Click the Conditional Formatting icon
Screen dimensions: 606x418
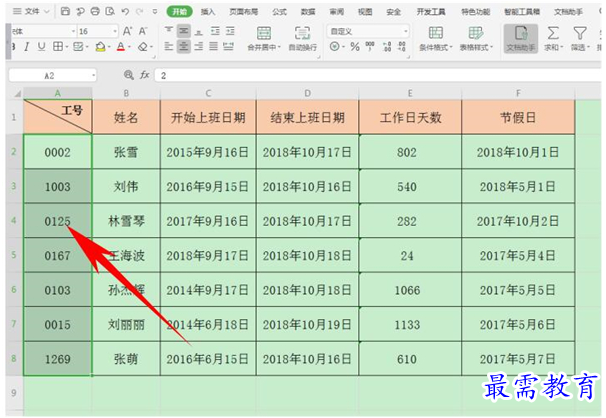point(436,33)
